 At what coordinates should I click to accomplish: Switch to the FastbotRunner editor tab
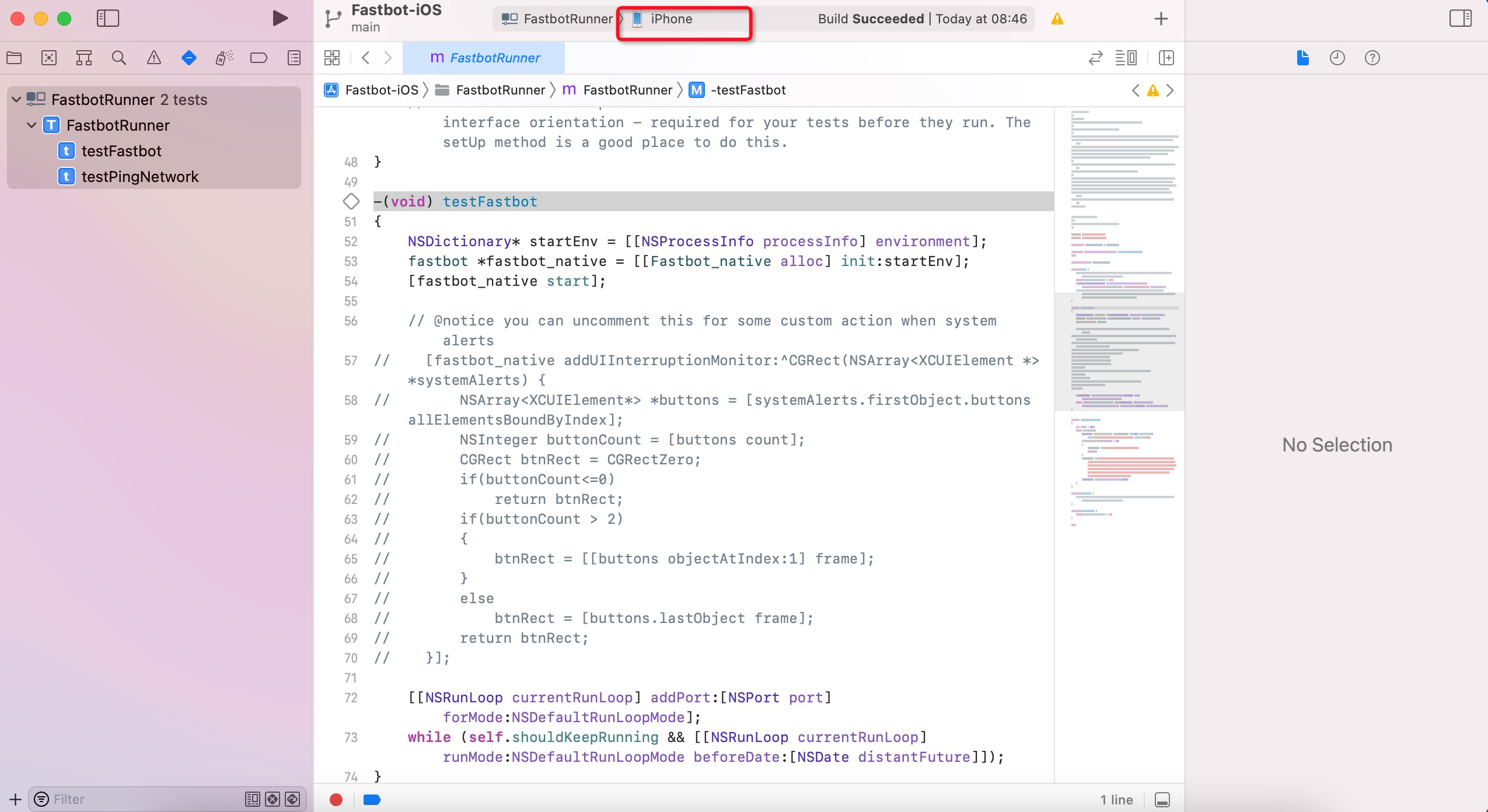tap(483, 58)
